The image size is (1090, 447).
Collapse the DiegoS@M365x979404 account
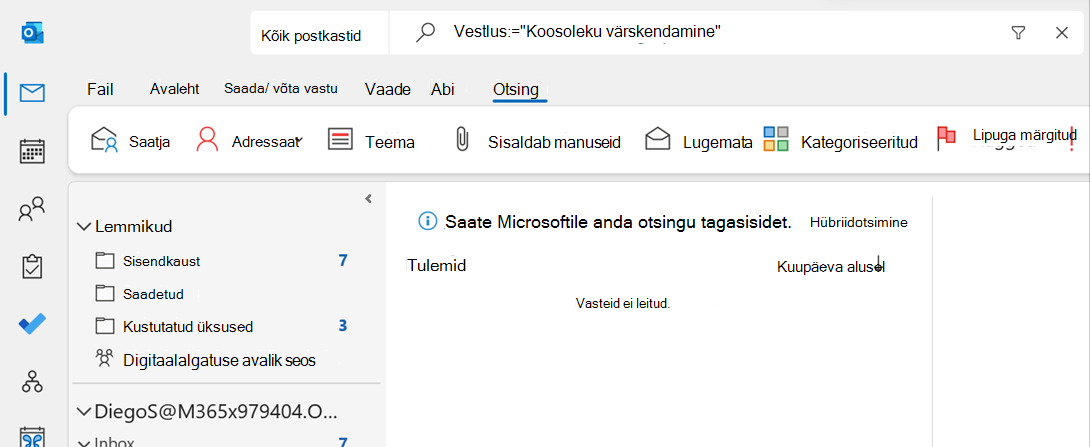(x=85, y=412)
